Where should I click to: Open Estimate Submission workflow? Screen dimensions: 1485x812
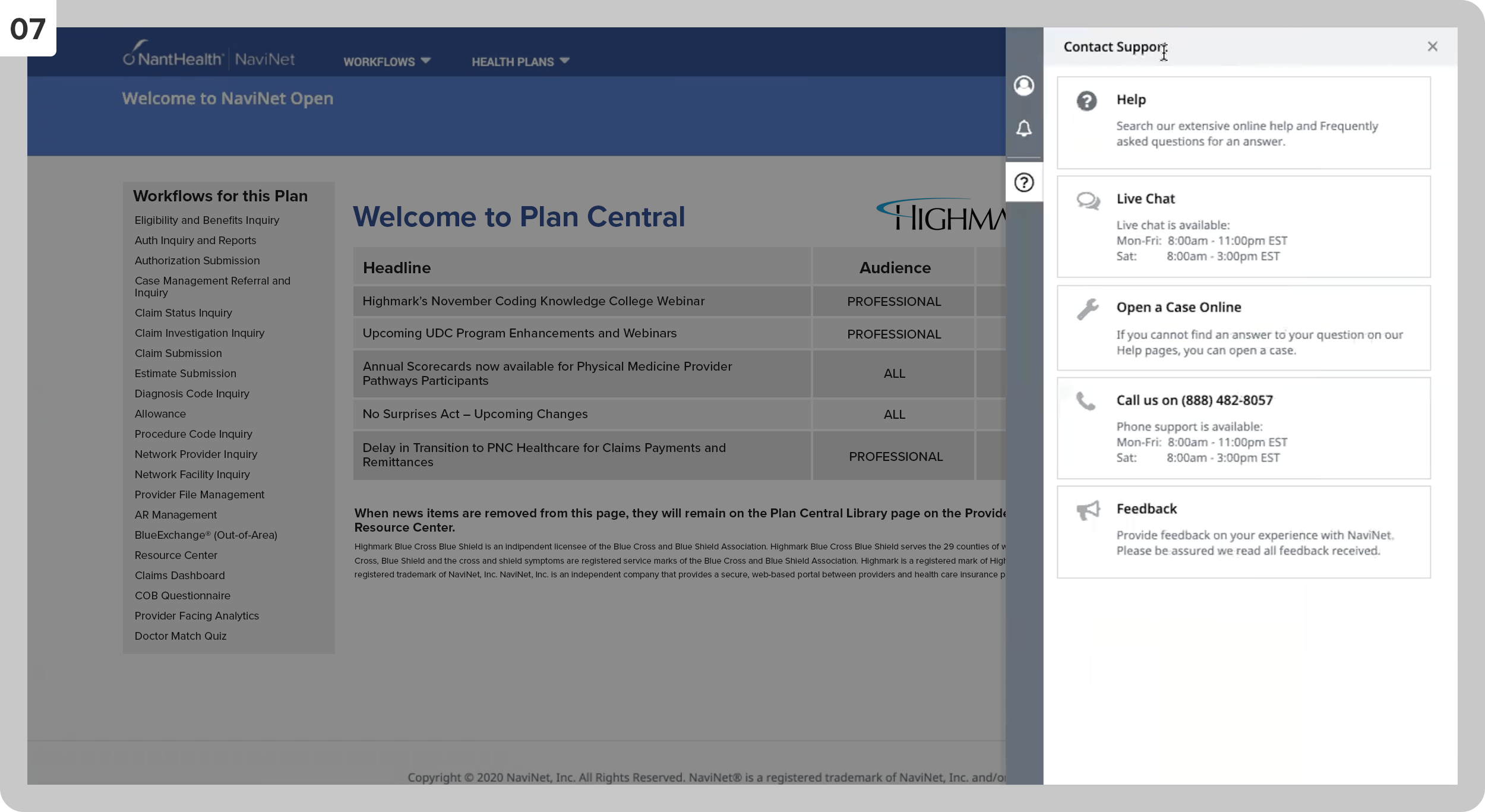[185, 373]
